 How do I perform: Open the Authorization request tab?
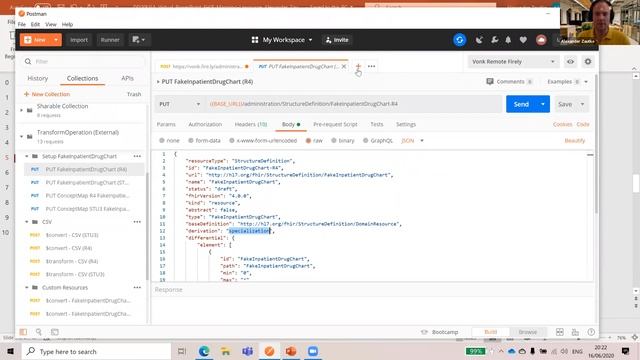coord(205,124)
